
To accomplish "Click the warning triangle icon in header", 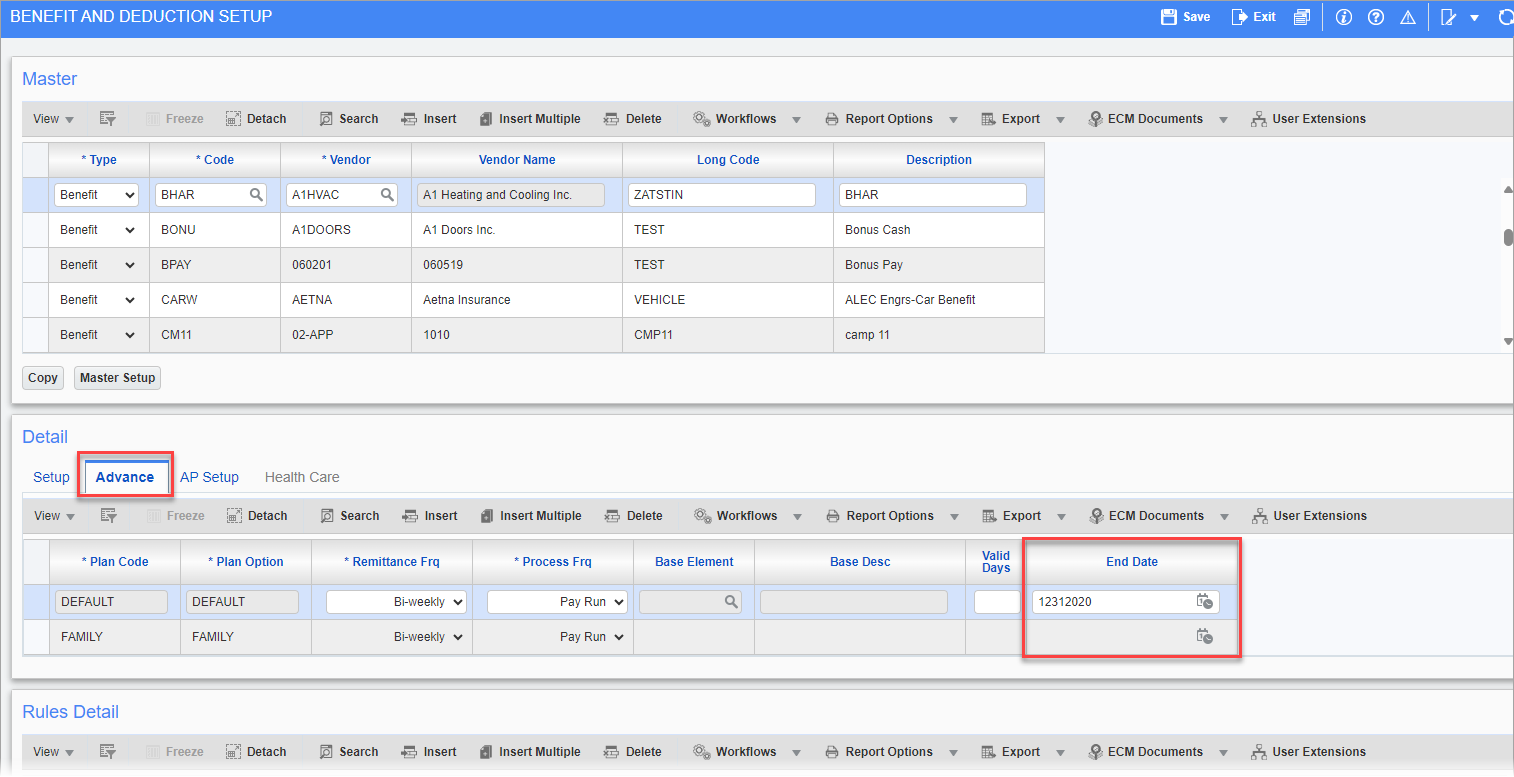I will (x=1408, y=17).
